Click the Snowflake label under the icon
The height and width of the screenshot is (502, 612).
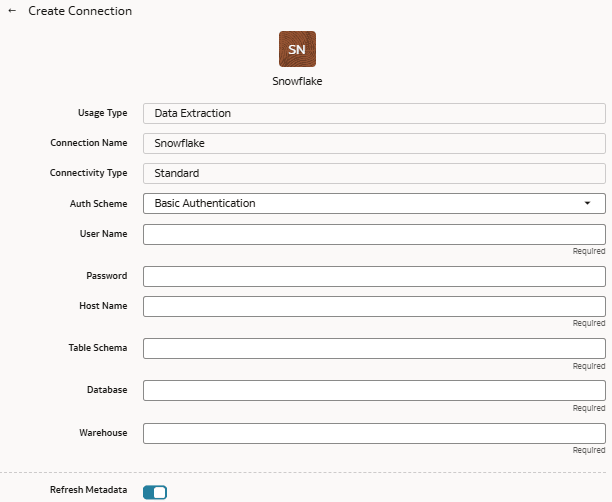(297, 81)
